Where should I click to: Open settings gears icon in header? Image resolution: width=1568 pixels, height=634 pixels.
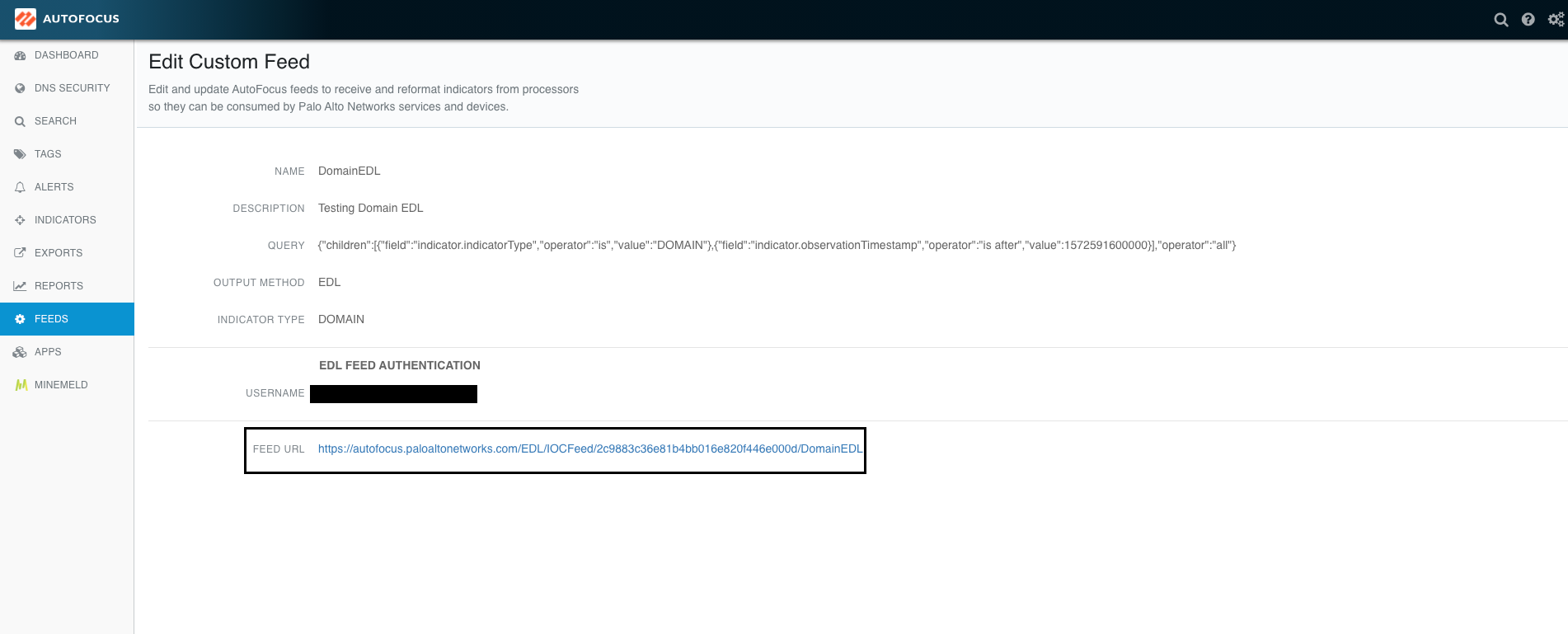click(x=1556, y=20)
